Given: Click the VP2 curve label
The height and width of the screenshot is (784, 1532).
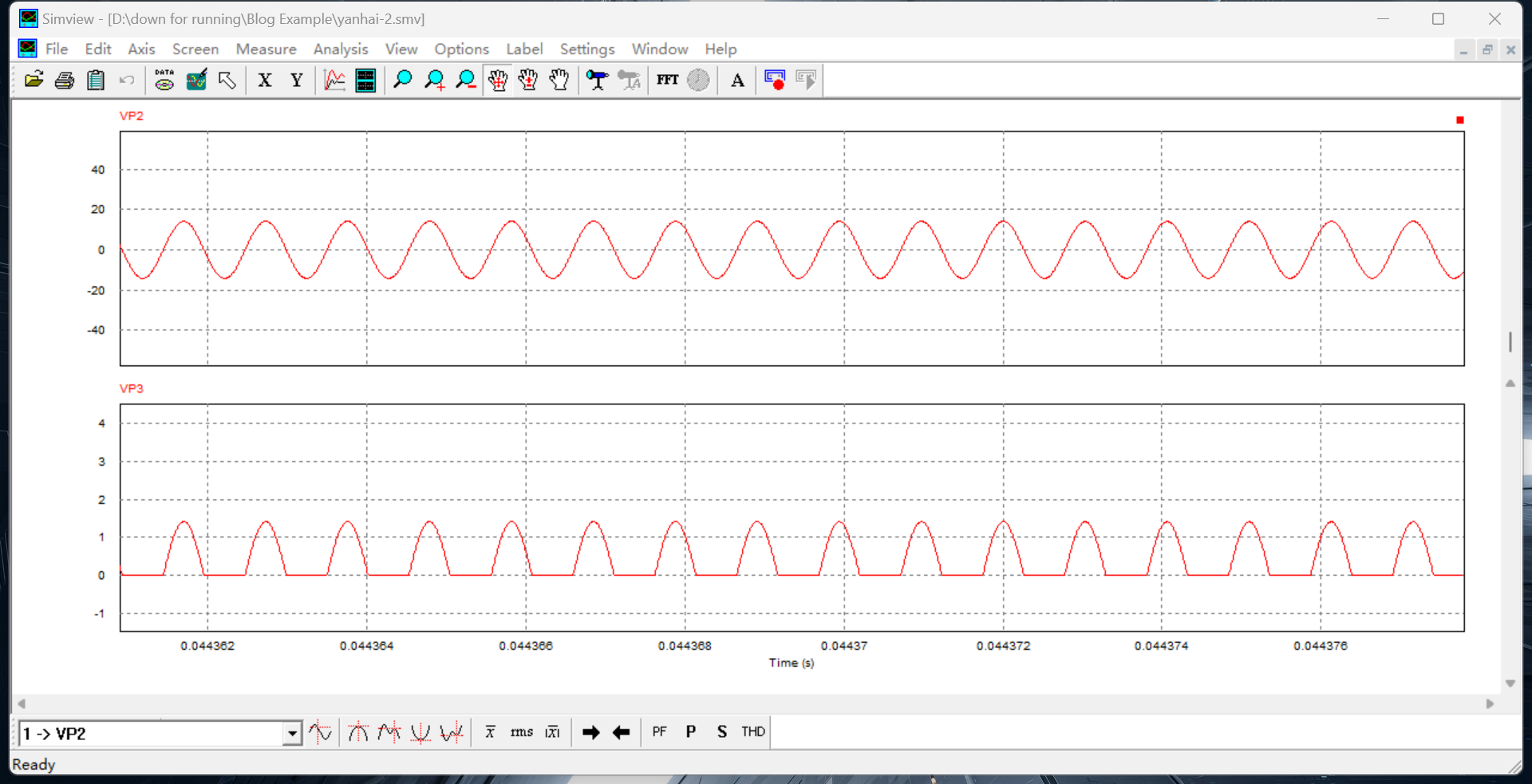Looking at the screenshot, I should tap(132, 116).
